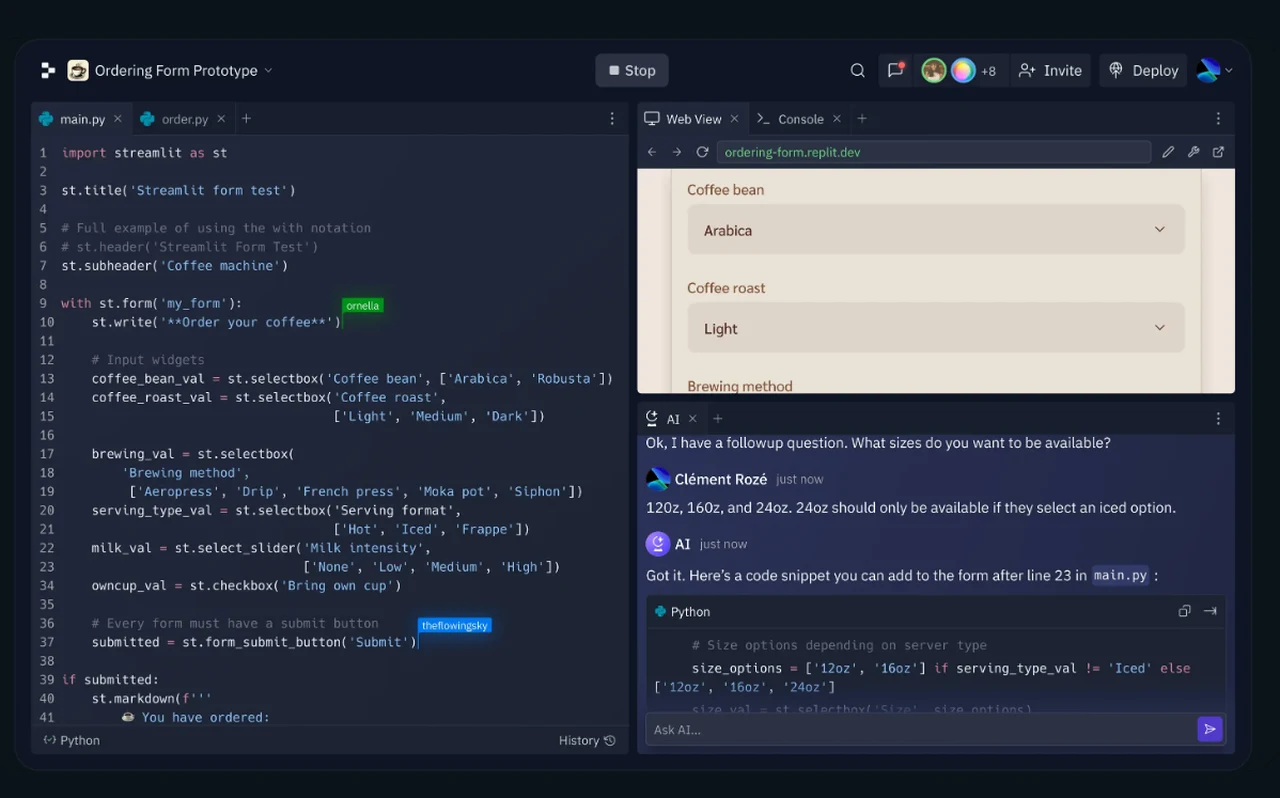Click the pencil edit icon in Web View toolbar
The height and width of the screenshot is (798, 1280).
click(1168, 151)
